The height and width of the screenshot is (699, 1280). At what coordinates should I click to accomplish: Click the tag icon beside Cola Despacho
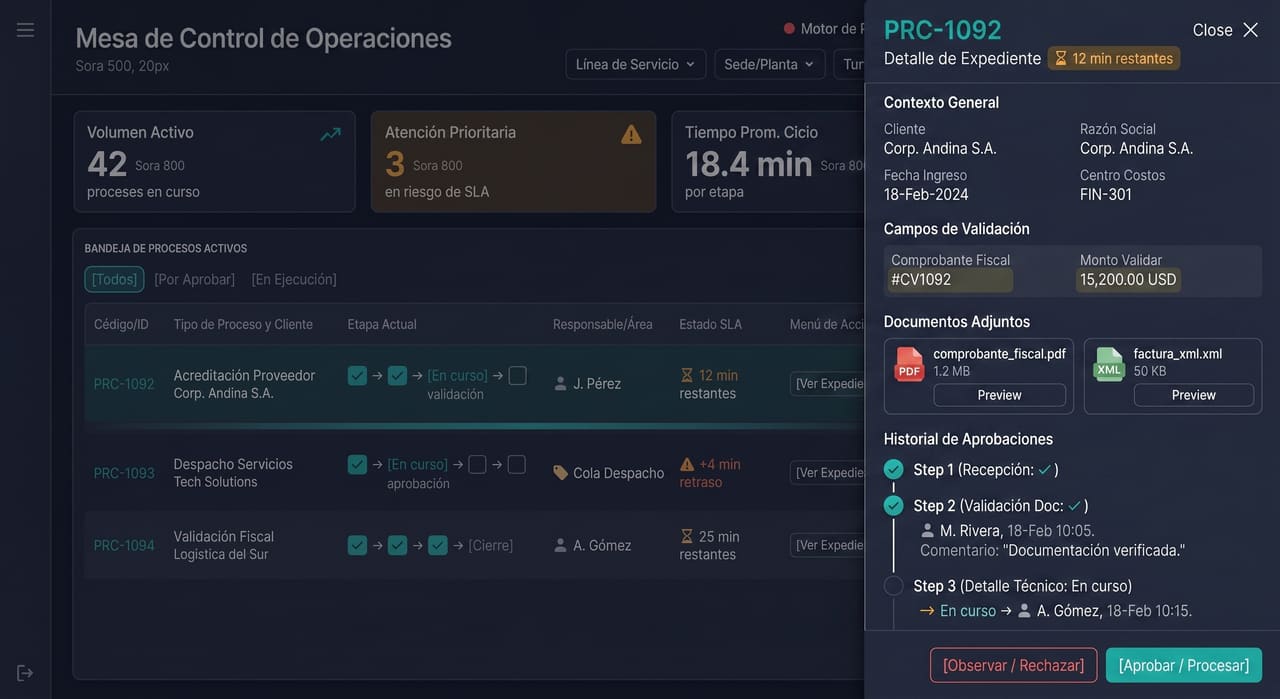(x=560, y=473)
